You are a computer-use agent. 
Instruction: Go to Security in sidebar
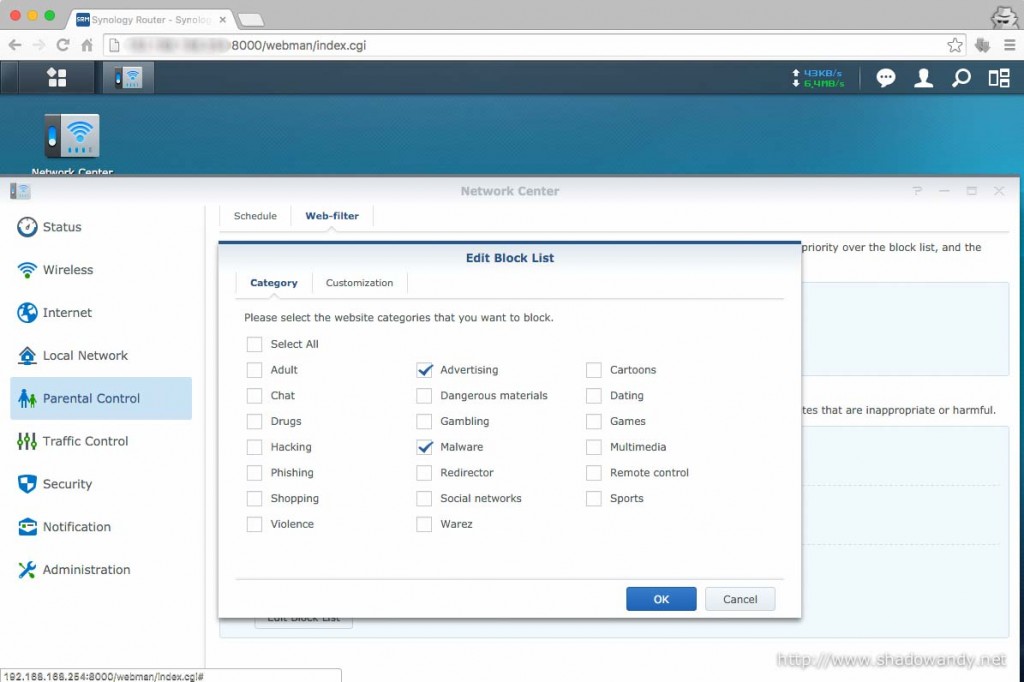(67, 484)
